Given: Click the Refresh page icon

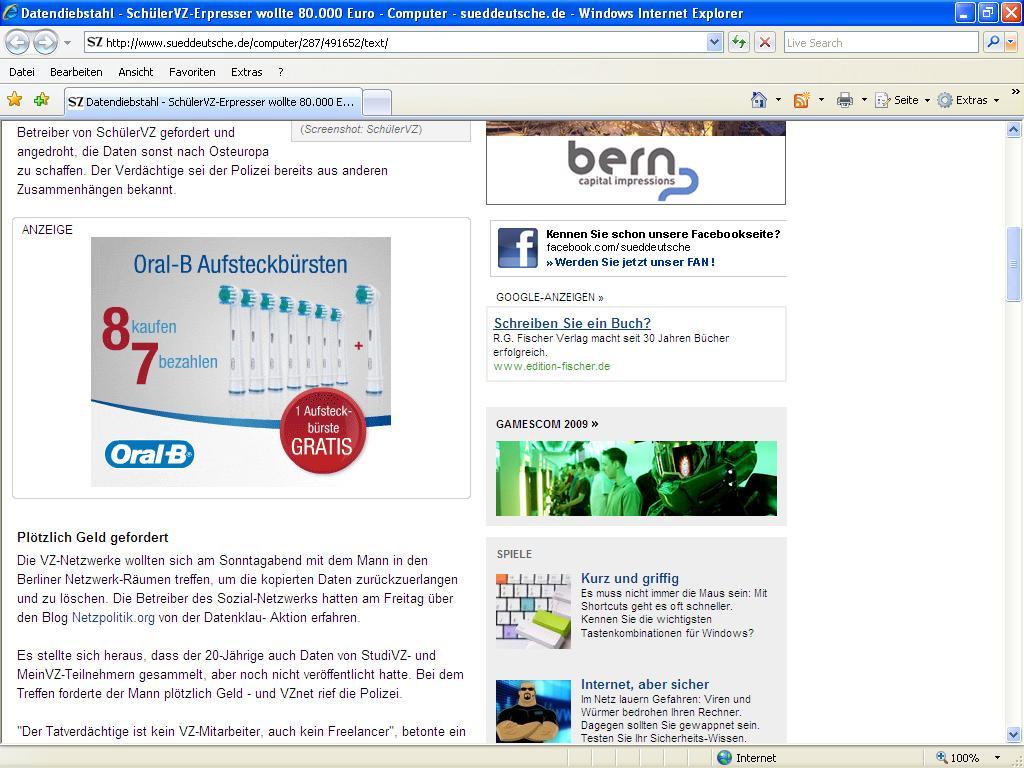Looking at the screenshot, I should pos(739,42).
